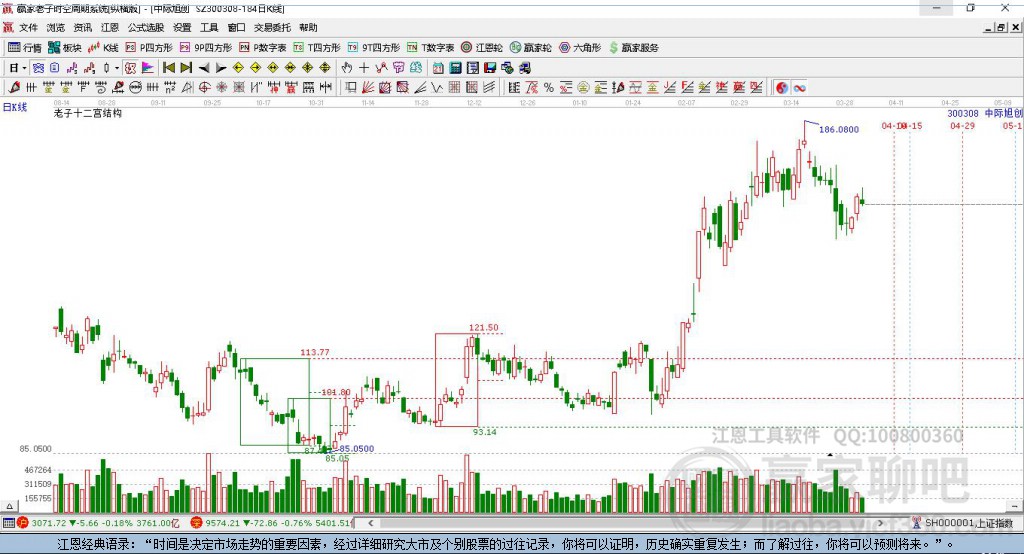Open the P数字表 tool
Viewport: 1024px width, 554px height.
[x=263, y=48]
